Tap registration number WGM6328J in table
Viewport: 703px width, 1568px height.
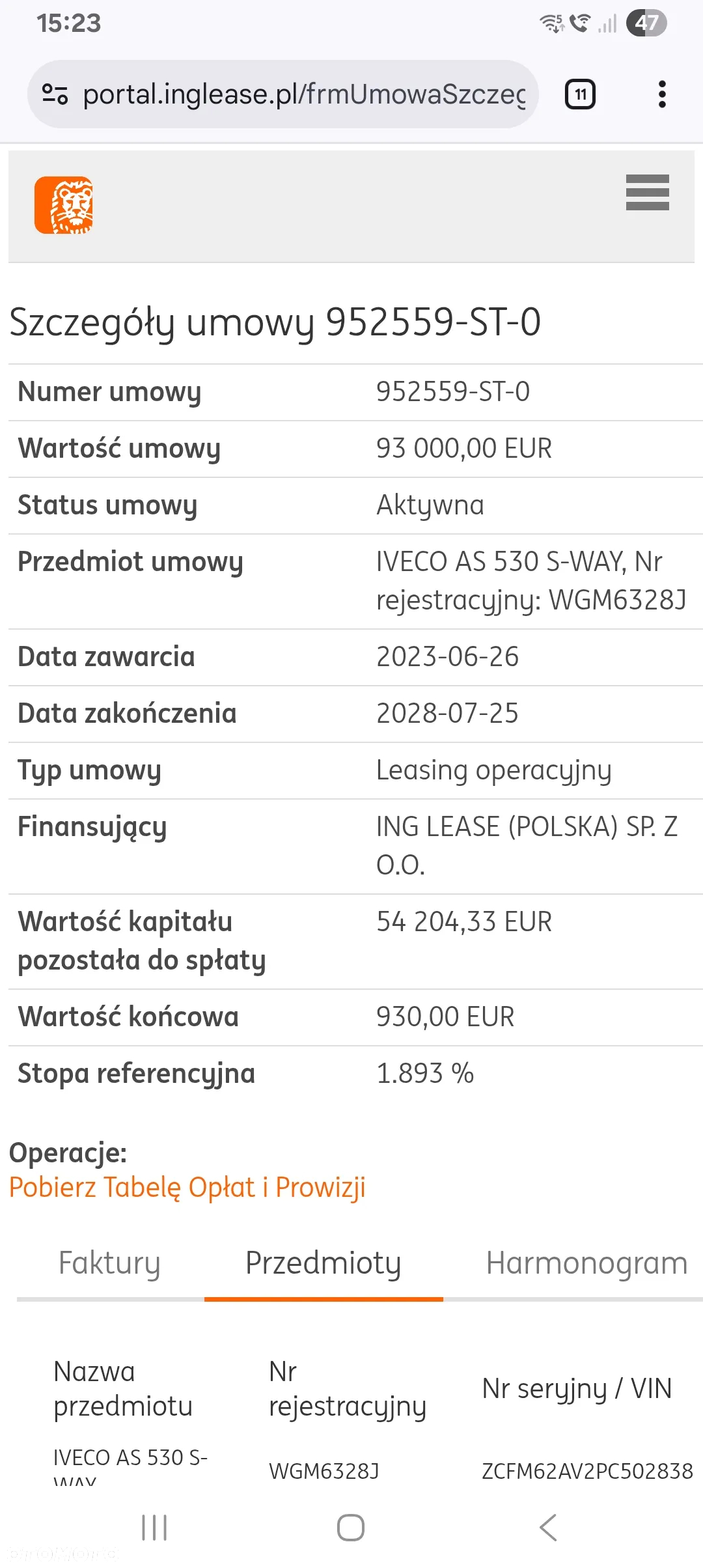point(324,1471)
